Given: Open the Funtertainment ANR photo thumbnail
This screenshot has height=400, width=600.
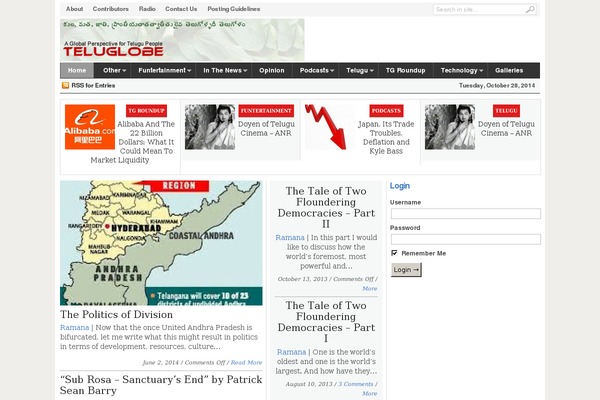Looking at the screenshot, I should pyautogui.click(x=210, y=127).
